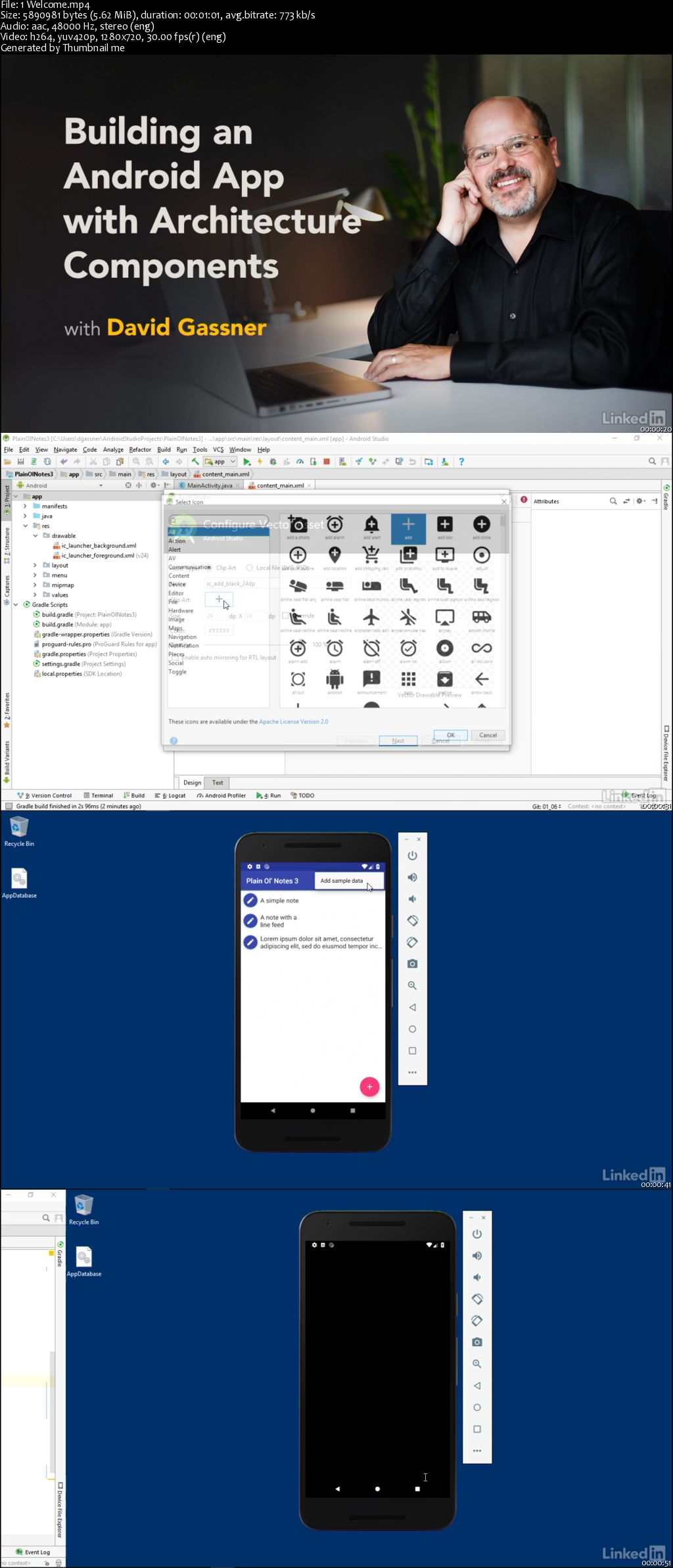Select the Local file (SVG, PSD) radio button
673x1568 pixels.
point(249,568)
